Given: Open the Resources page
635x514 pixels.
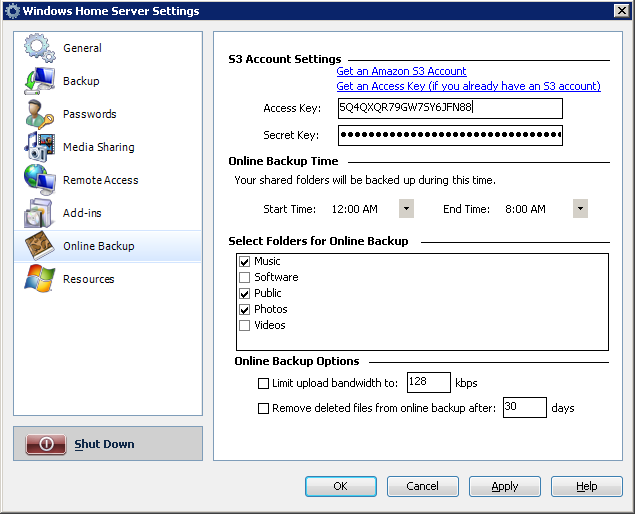Looking at the screenshot, I should point(88,279).
